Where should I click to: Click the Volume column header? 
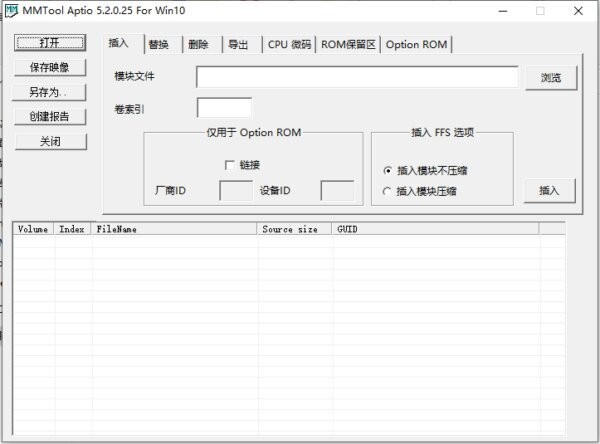[x=33, y=229]
